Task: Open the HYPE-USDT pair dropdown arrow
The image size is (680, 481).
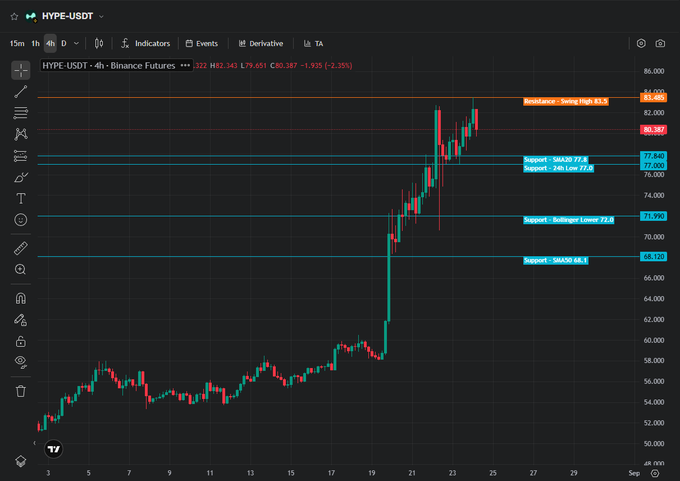Action: (101, 16)
